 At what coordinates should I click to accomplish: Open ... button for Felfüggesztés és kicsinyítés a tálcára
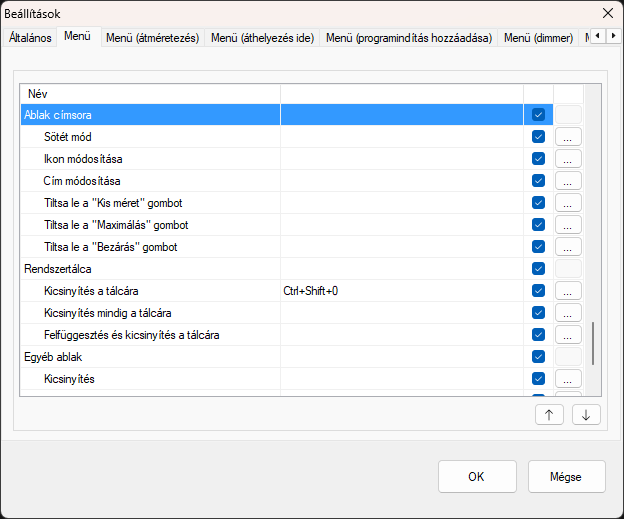[x=568, y=335]
